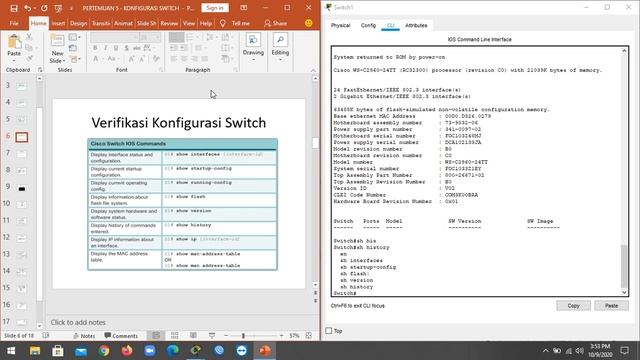Open the font name combo box

pyautogui.click(x=114, y=37)
